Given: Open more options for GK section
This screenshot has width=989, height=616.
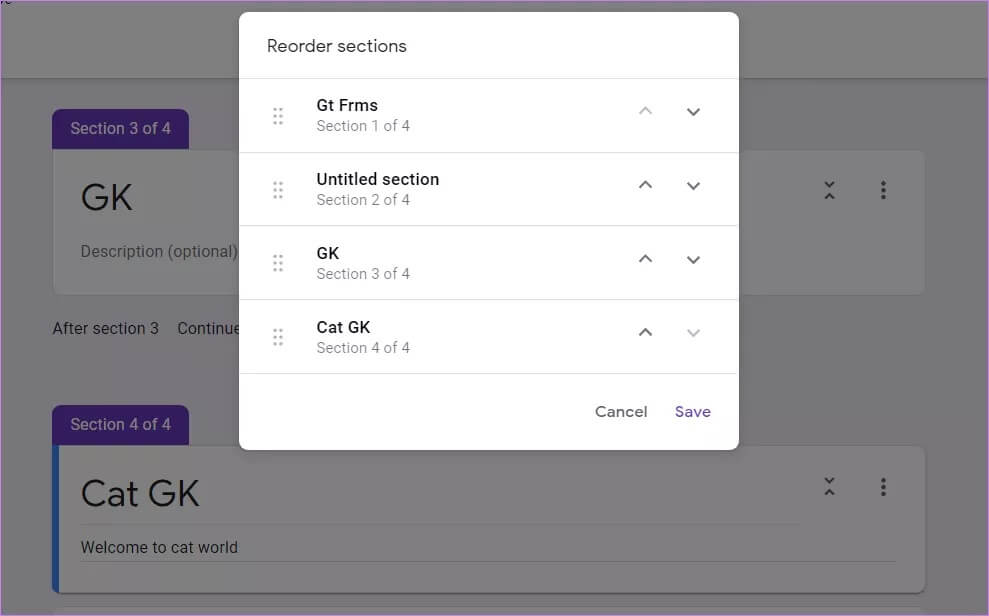Looking at the screenshot, I should click(883, 190).
